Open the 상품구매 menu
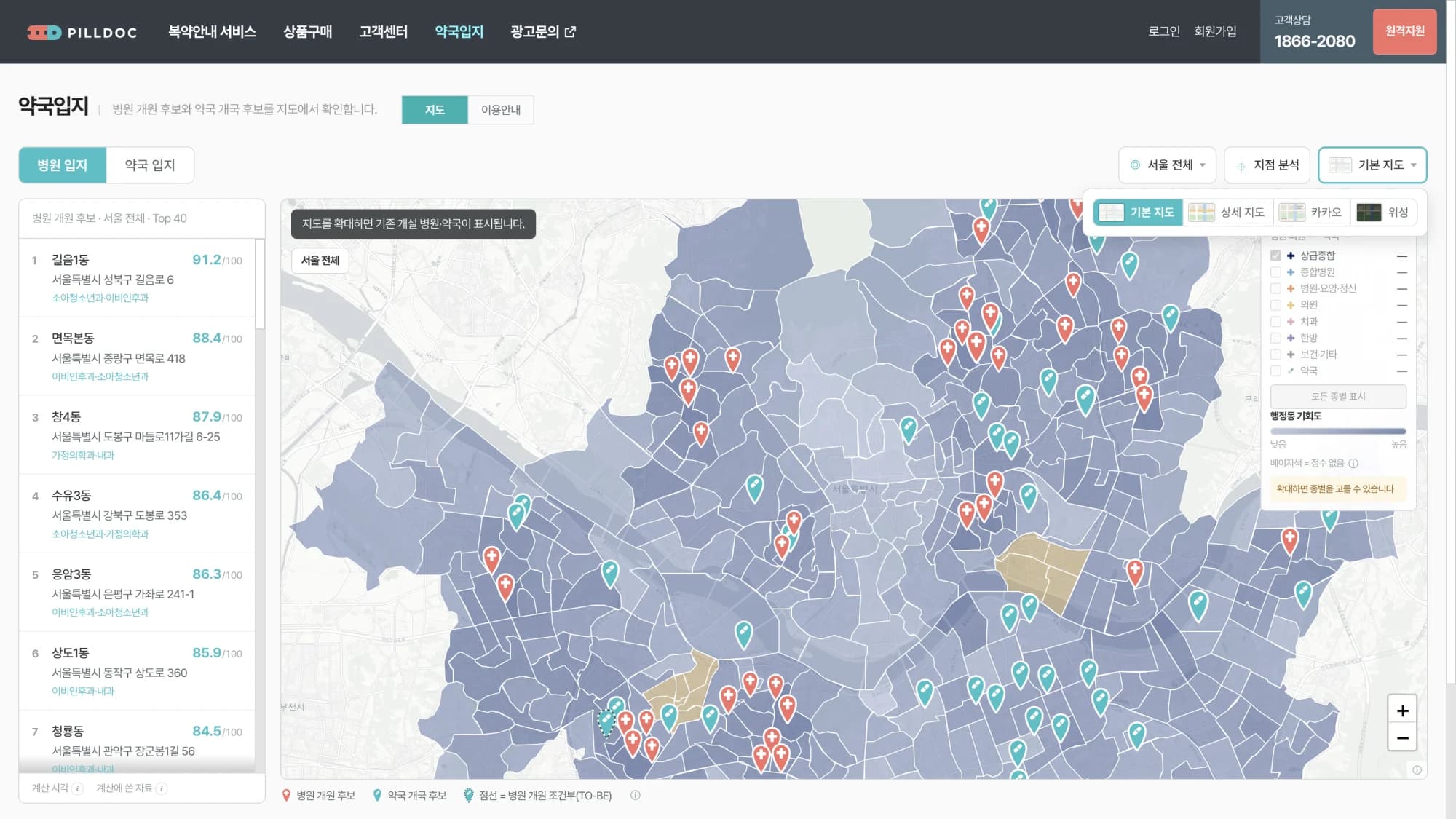 [307, 32]
